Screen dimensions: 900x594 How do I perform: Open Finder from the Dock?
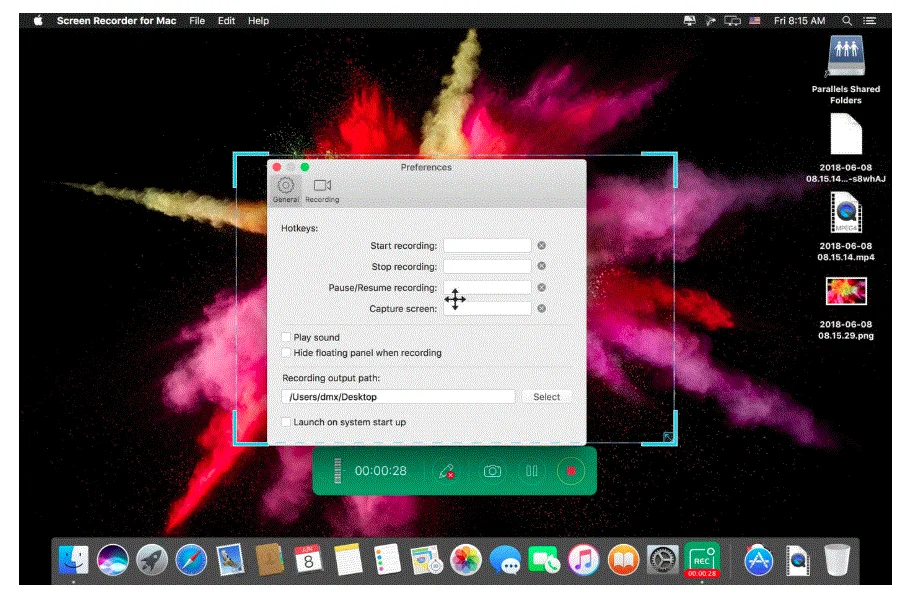[x=73, y=560]
